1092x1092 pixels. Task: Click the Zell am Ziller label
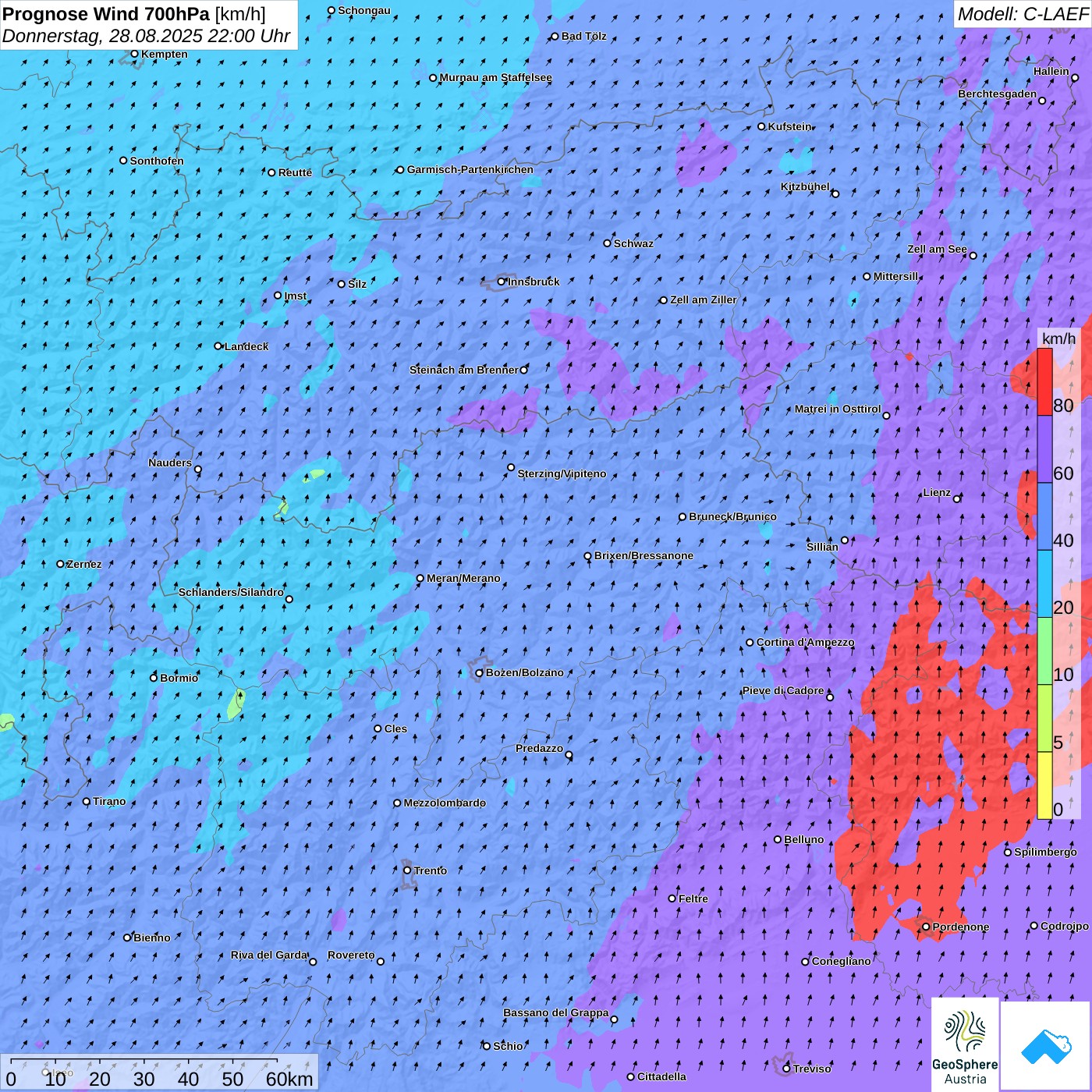[x=703, y=300]
